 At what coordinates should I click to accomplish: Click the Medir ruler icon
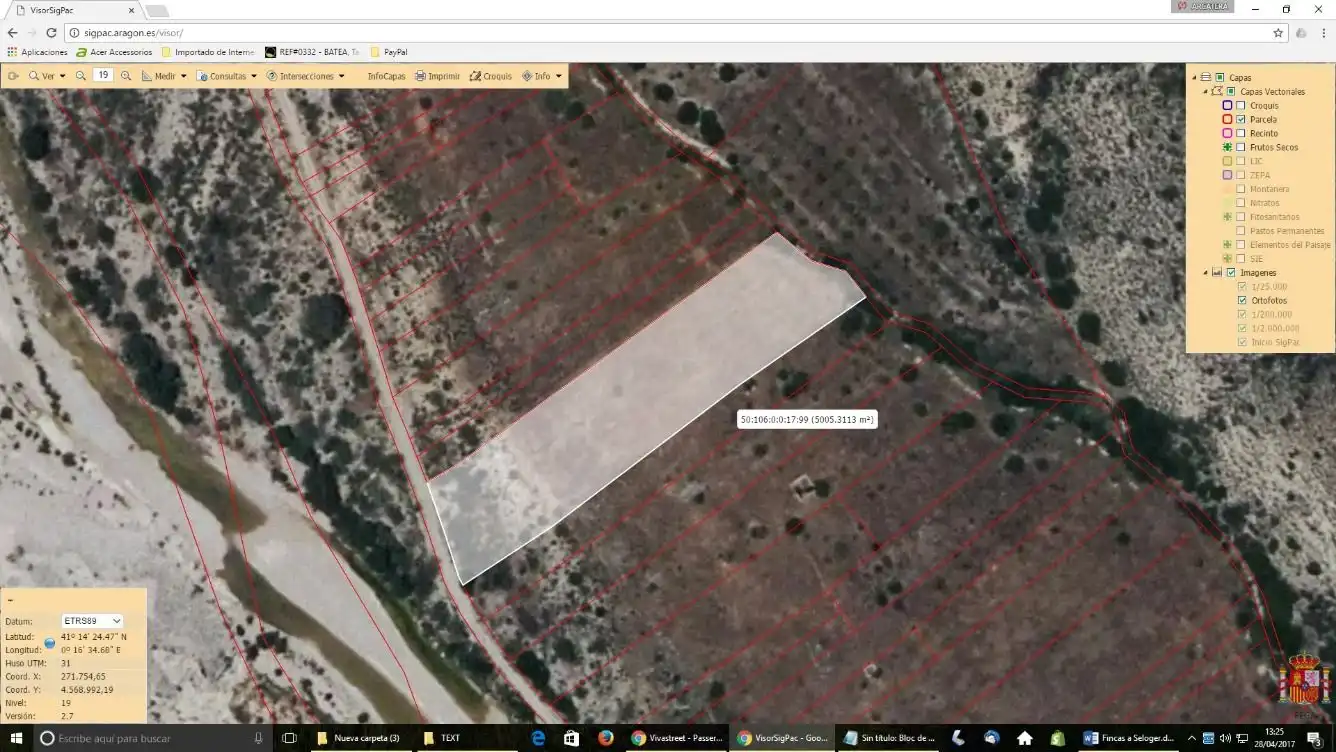point(147,76)
